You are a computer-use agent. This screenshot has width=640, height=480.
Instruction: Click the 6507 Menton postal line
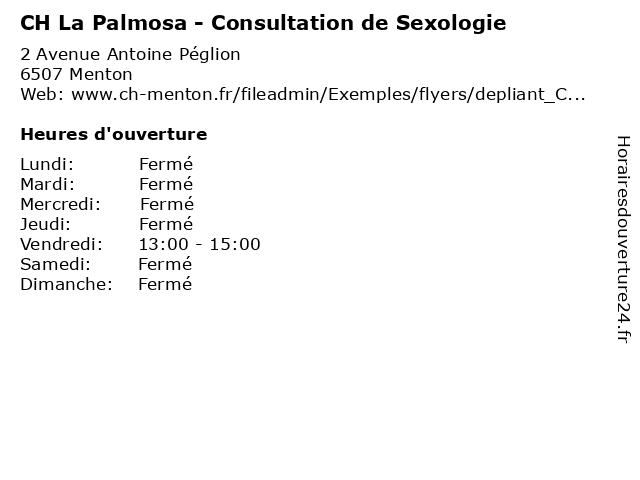point(76,74)
